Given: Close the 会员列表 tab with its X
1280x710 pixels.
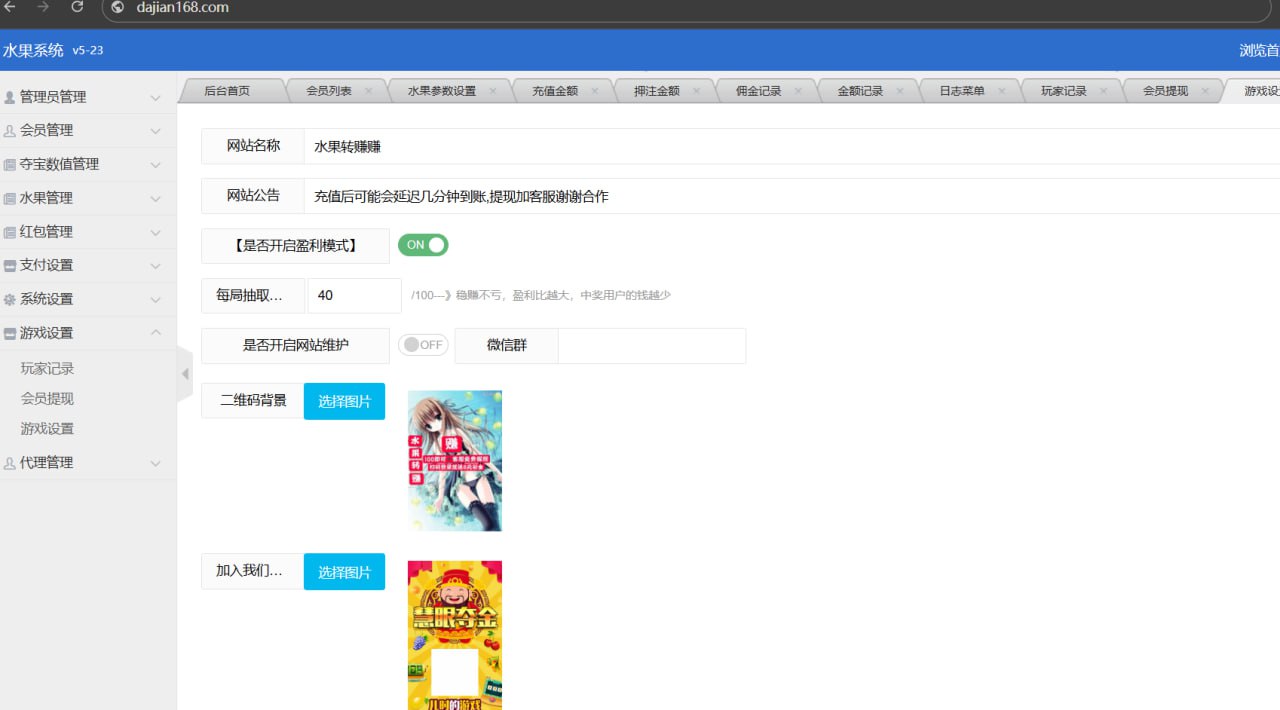Looking at the screenshot, I should coord(368,91).
